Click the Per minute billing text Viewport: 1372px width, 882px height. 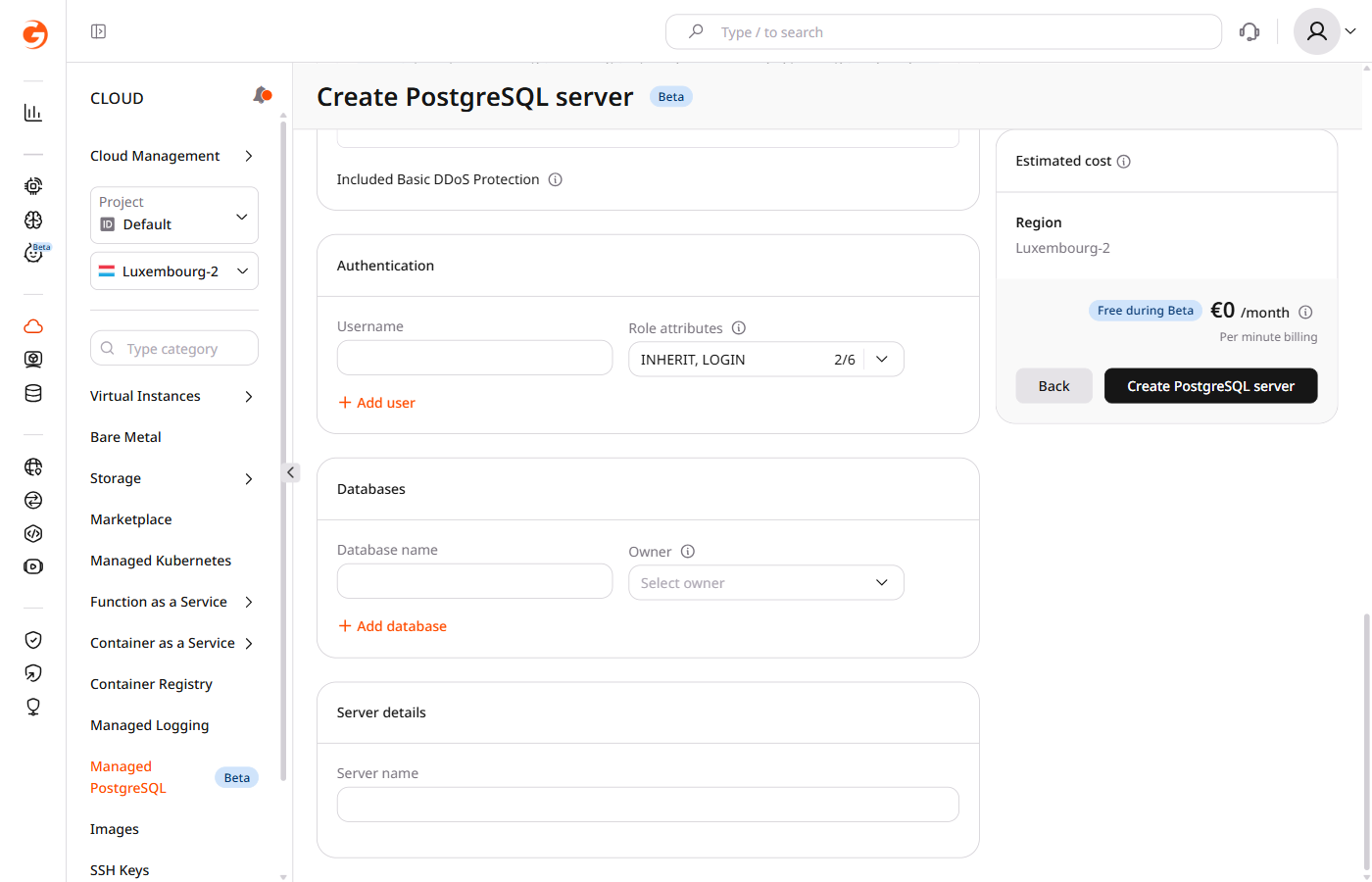(x=1268, y=337)
